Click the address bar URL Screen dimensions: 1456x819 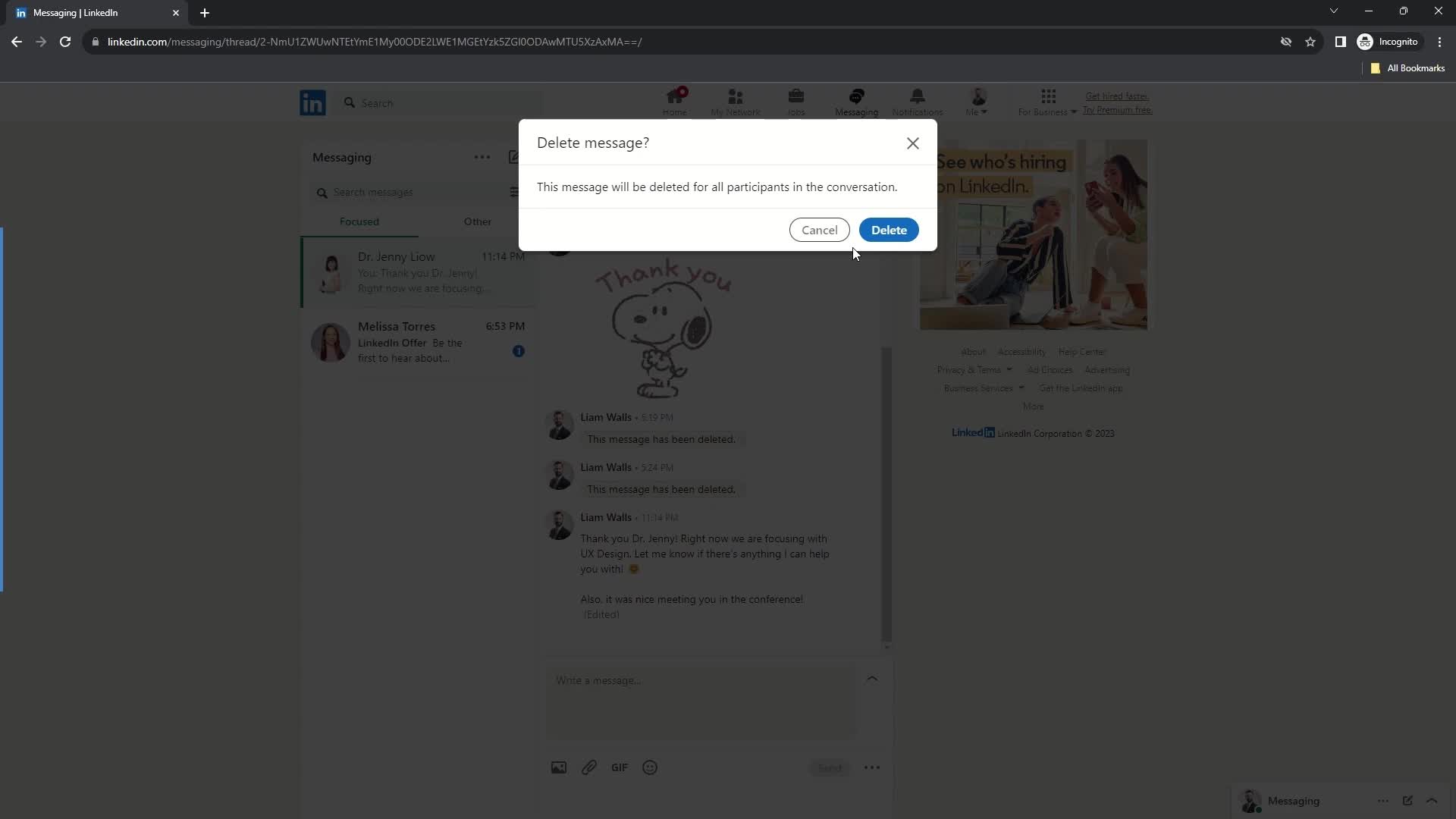375,42
